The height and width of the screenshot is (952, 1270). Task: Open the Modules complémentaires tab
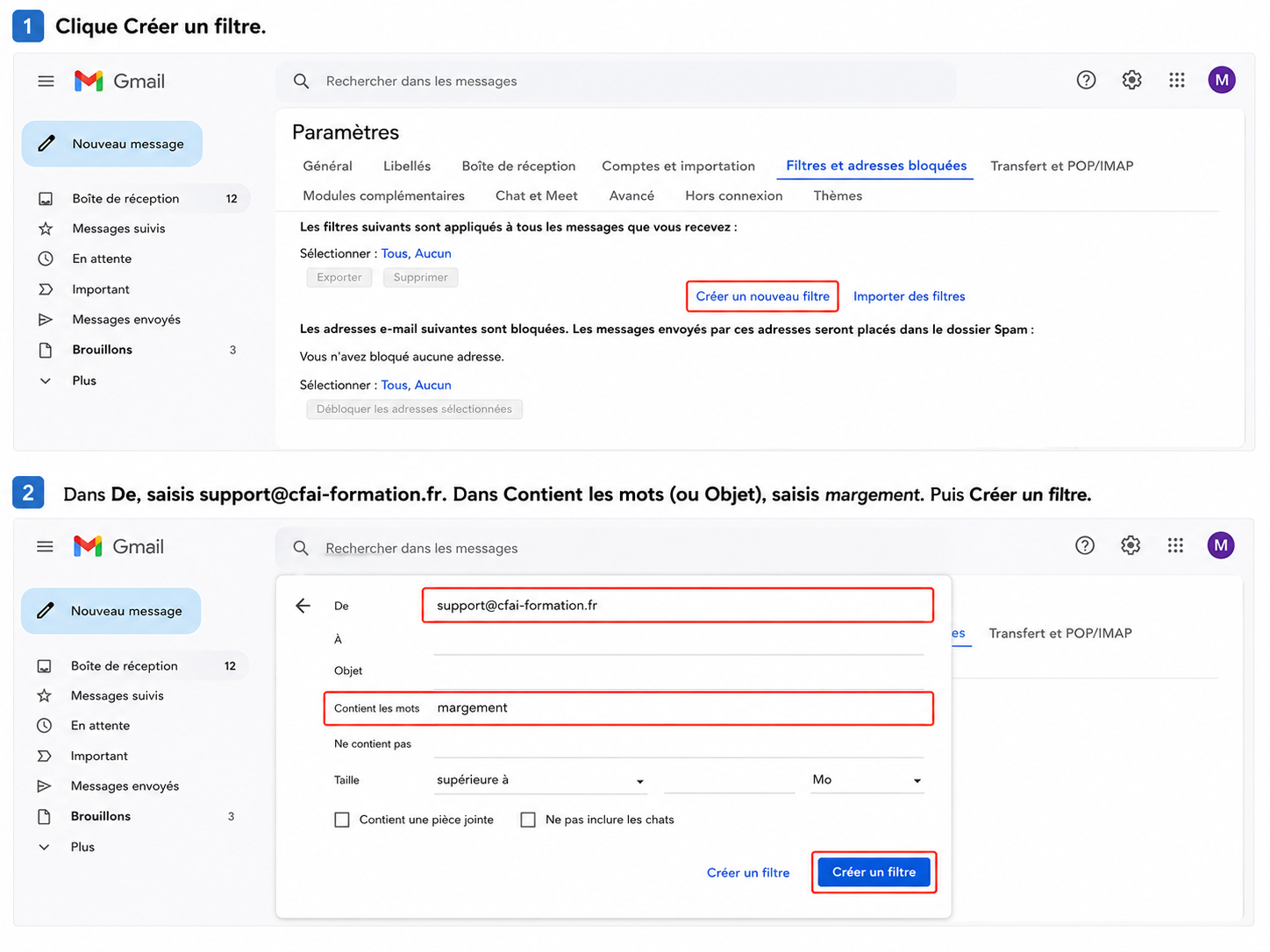383,195
